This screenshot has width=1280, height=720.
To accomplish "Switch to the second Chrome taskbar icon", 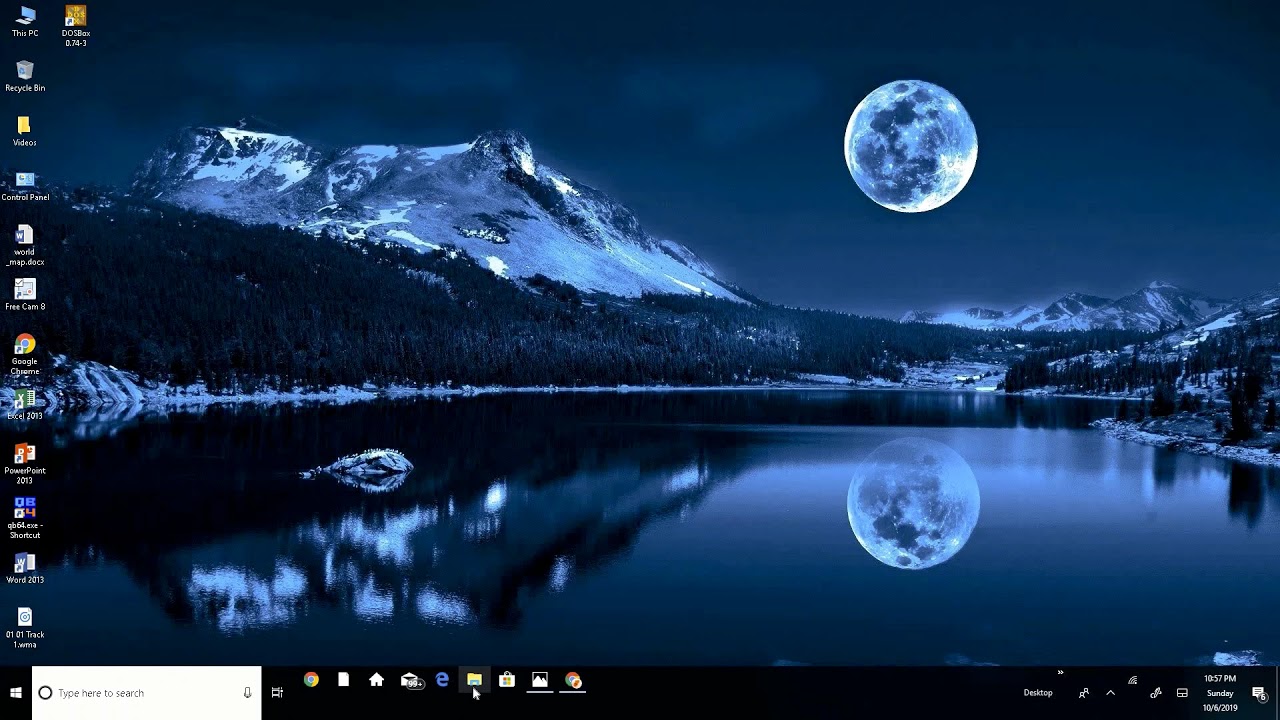I will click(x=573, y=680).
